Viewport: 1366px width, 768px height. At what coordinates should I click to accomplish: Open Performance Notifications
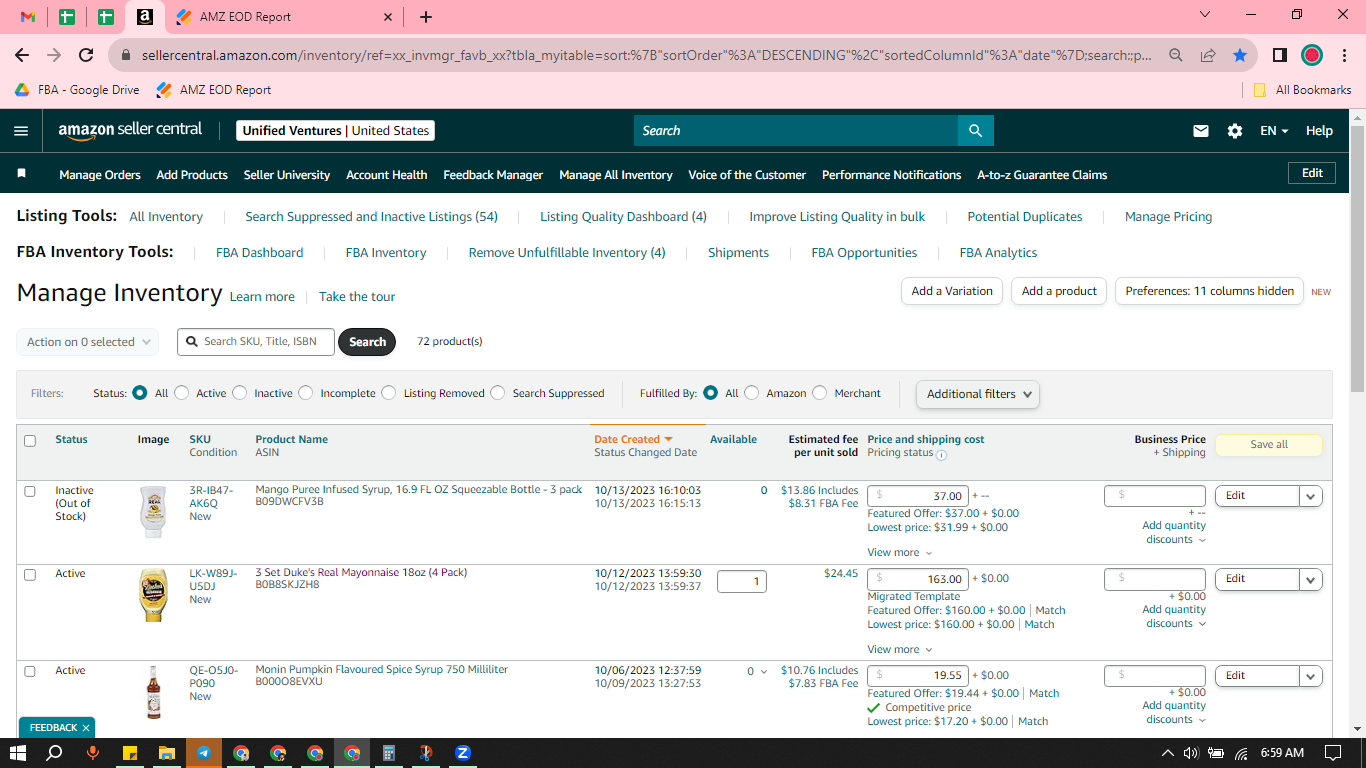click(892, 175)
